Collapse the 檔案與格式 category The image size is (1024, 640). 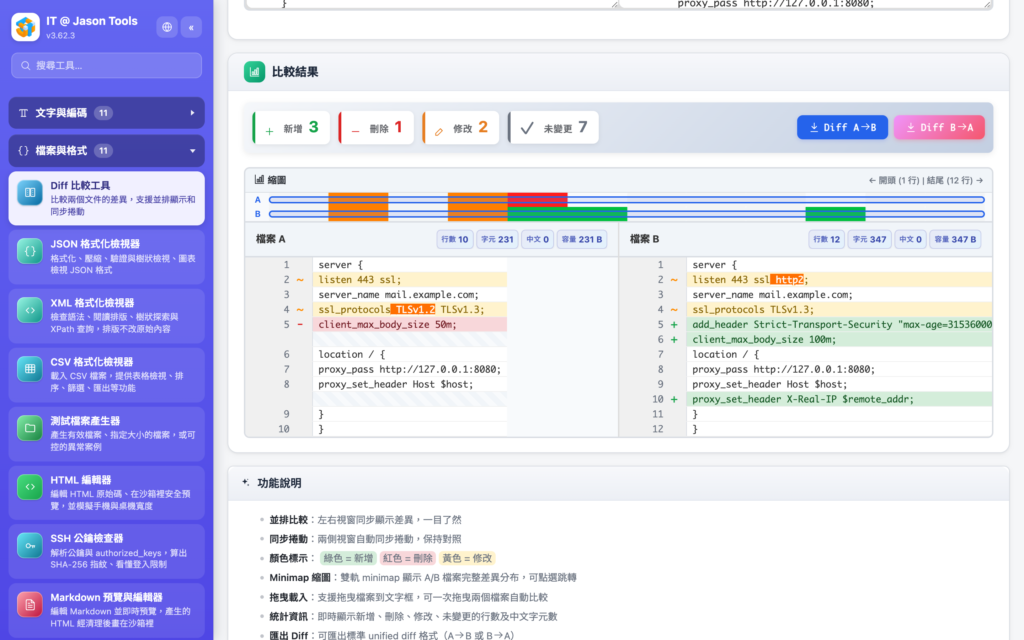pos(106,151)
